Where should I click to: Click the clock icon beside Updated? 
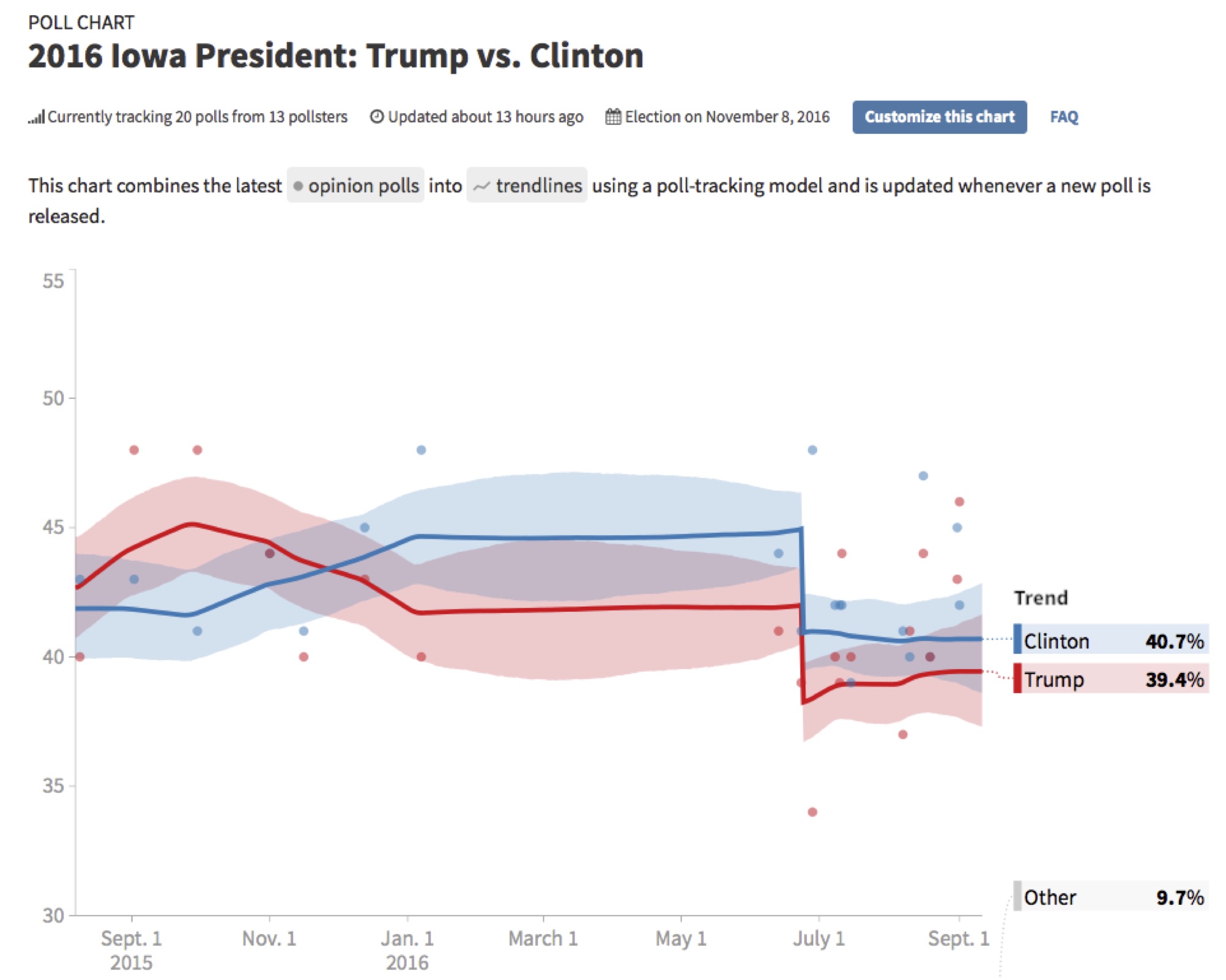(377, 116)
